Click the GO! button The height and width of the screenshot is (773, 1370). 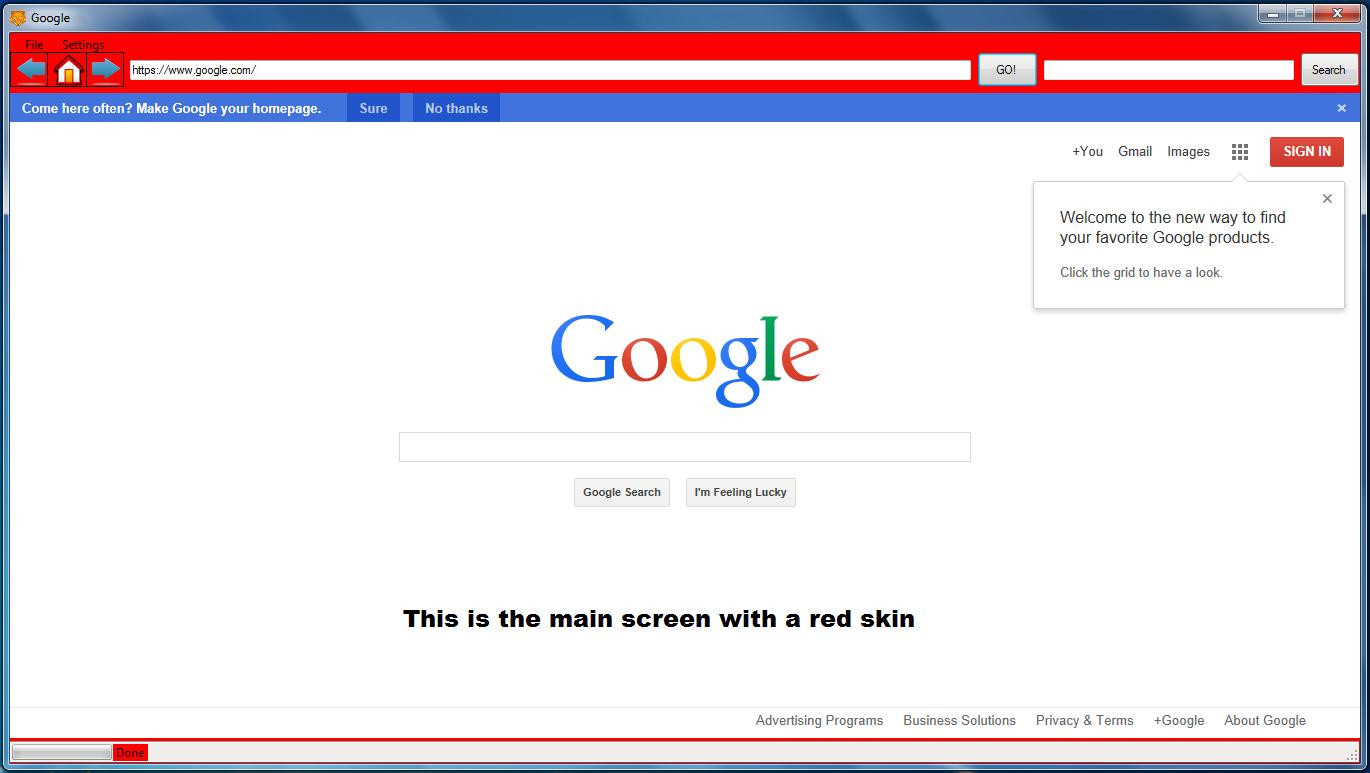tap(1006, 70)
